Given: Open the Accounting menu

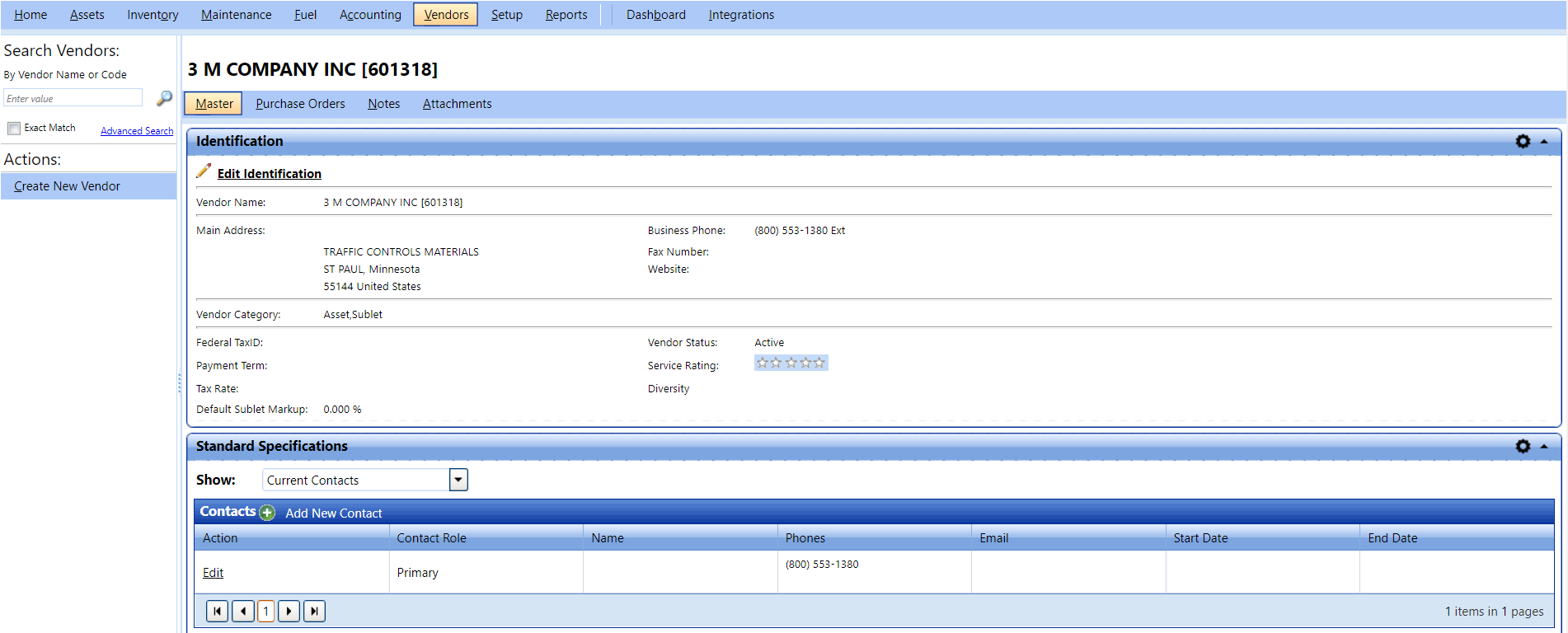Looking at the screenshot, I should coord(370,15).
